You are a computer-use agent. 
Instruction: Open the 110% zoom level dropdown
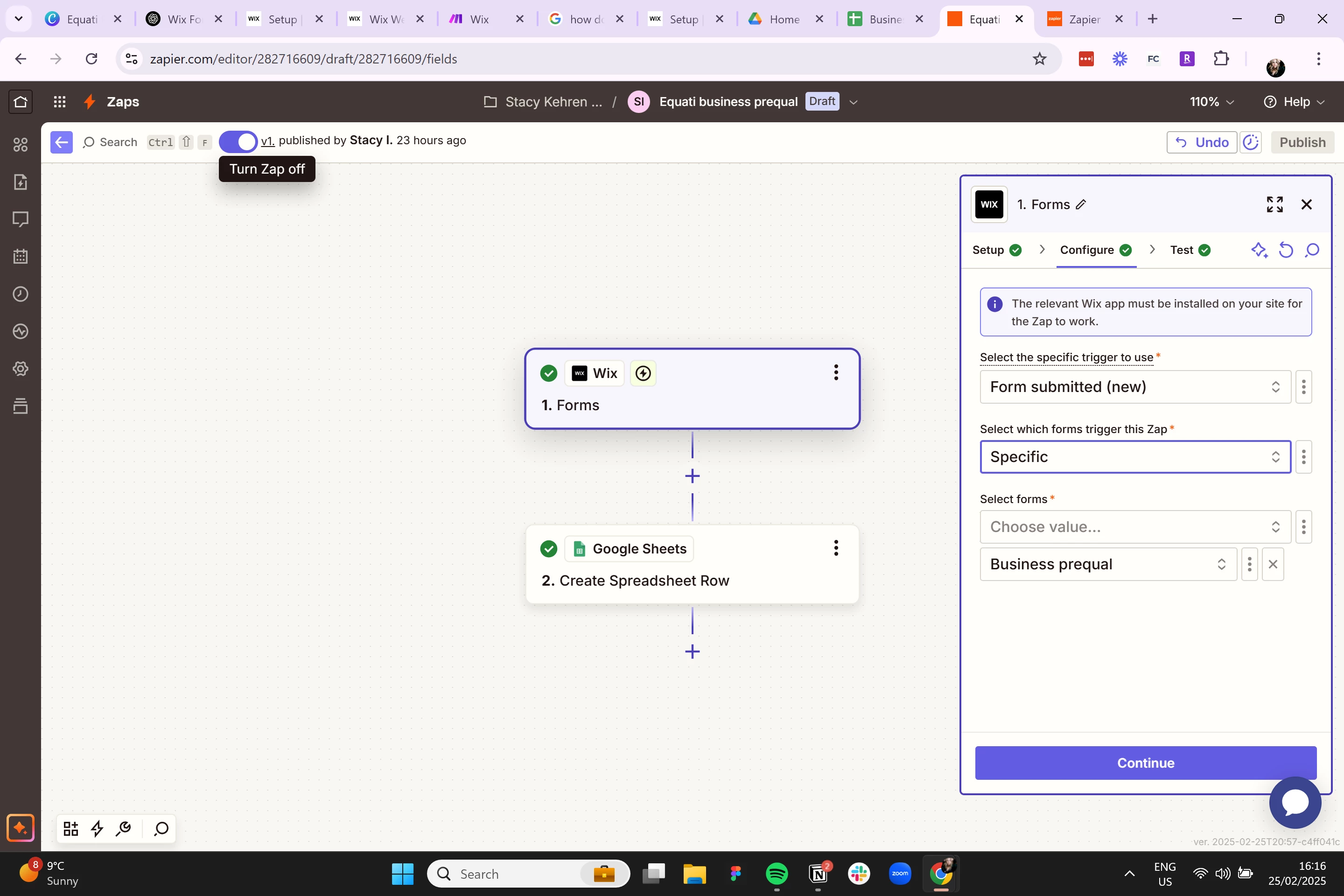point(1212,102)
